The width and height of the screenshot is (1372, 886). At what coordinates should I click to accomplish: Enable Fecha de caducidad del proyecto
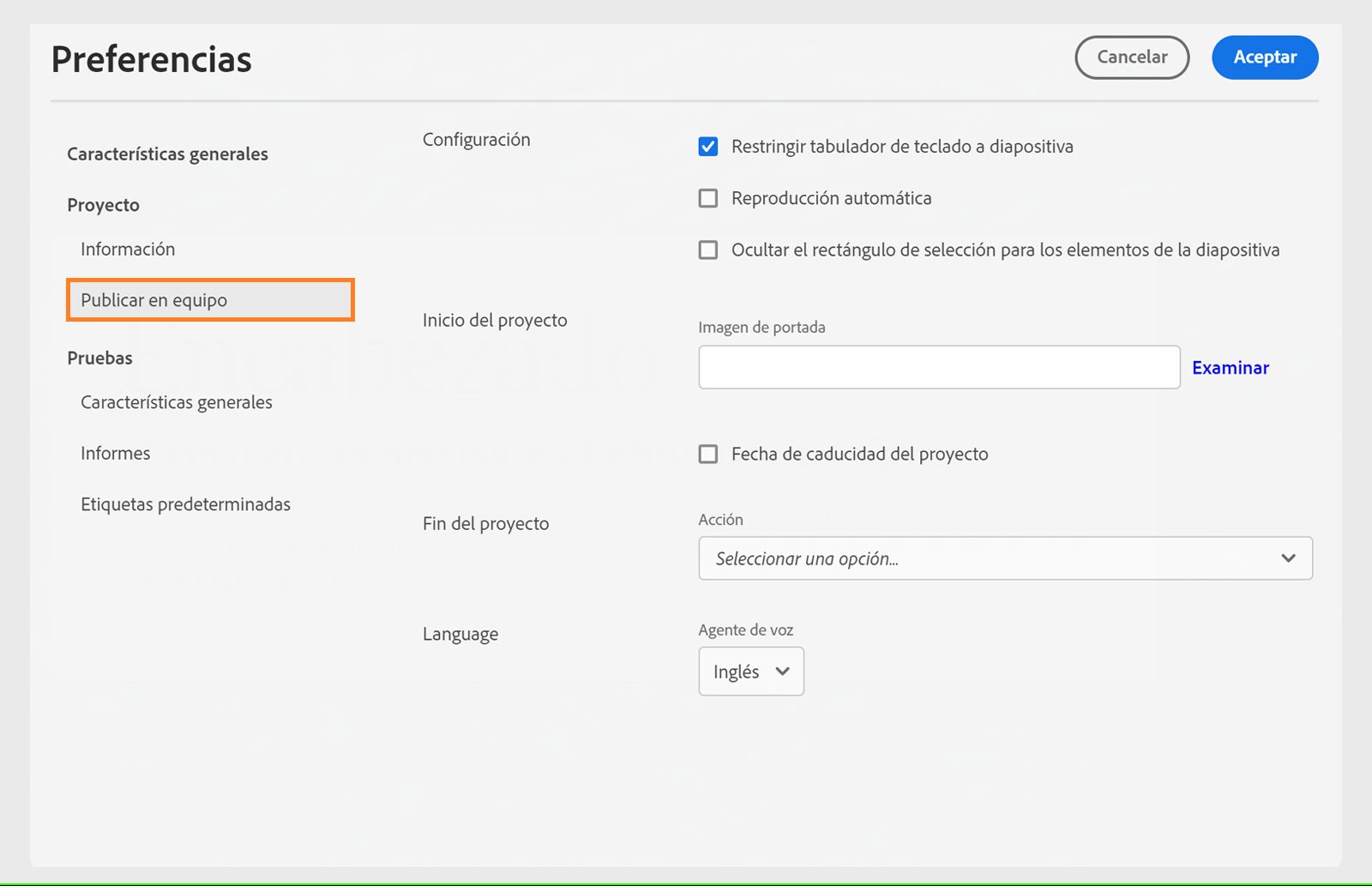coord(708,454)
